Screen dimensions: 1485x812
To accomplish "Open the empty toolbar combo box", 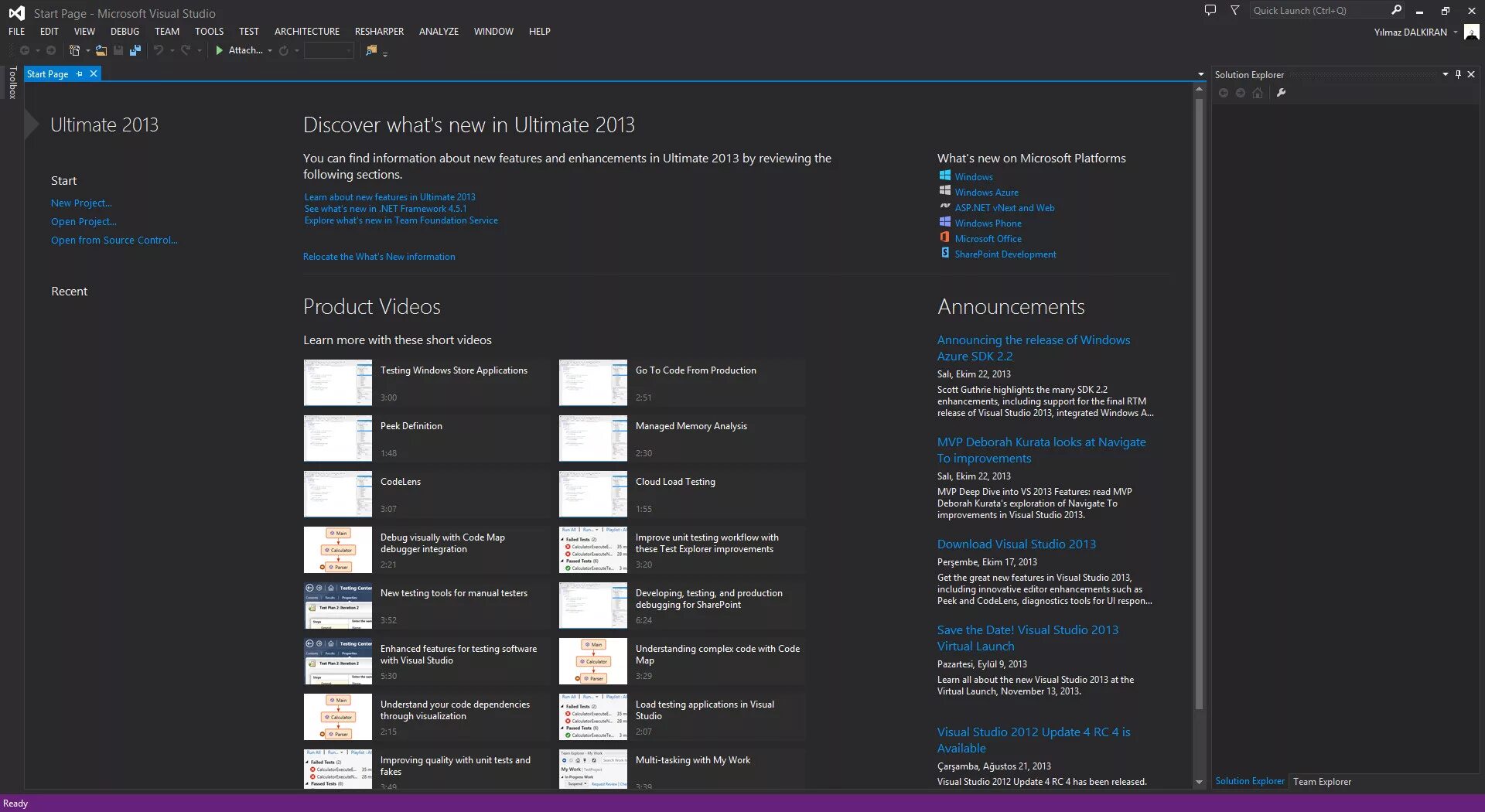I will click(x=329, y=50).
